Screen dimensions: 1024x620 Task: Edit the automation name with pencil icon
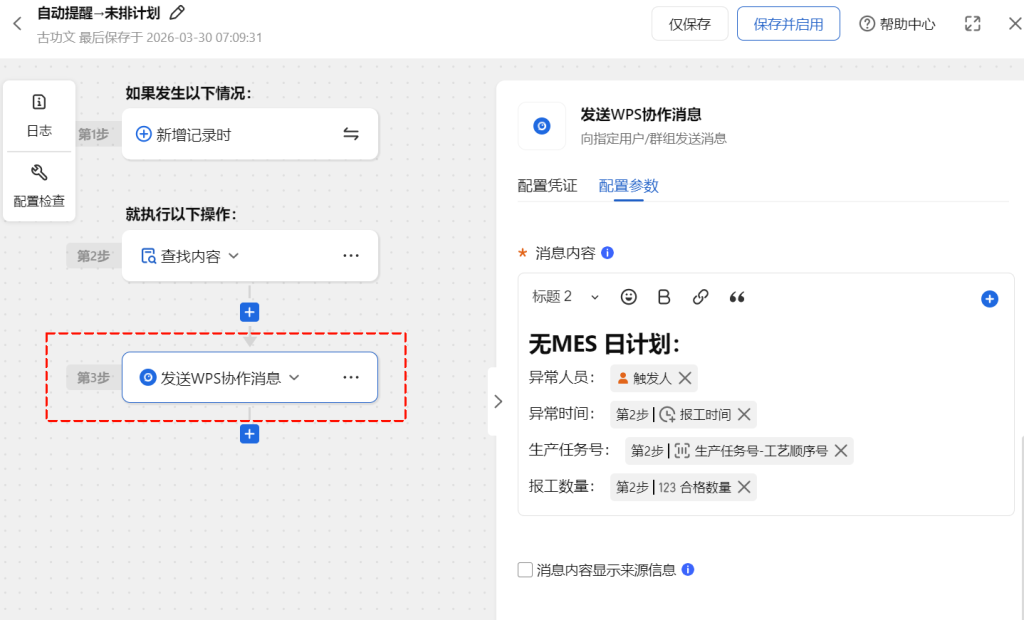pyautogui.click(x=177, y=12)
